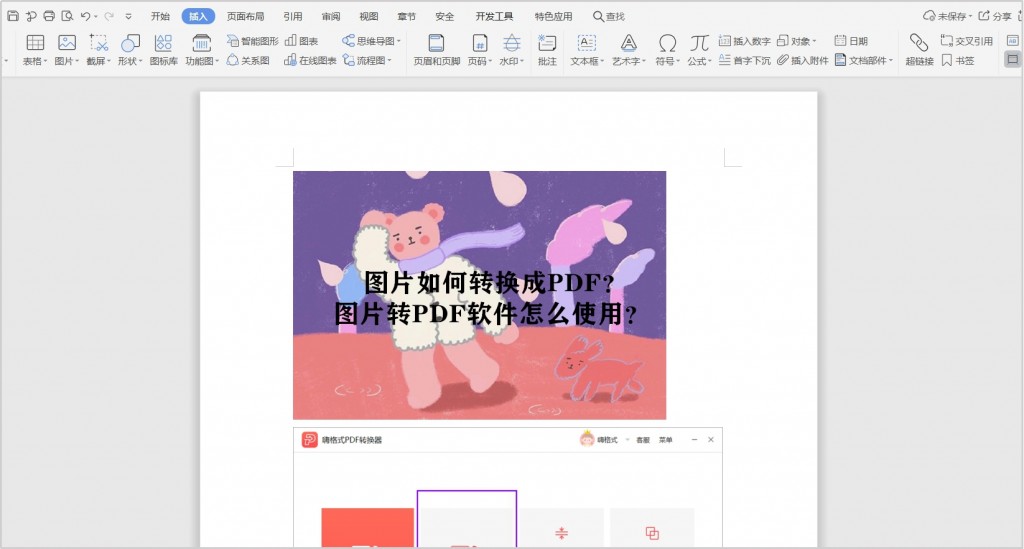
Task: Open the 开发工具 (Developer) tab
Action: 494,16
